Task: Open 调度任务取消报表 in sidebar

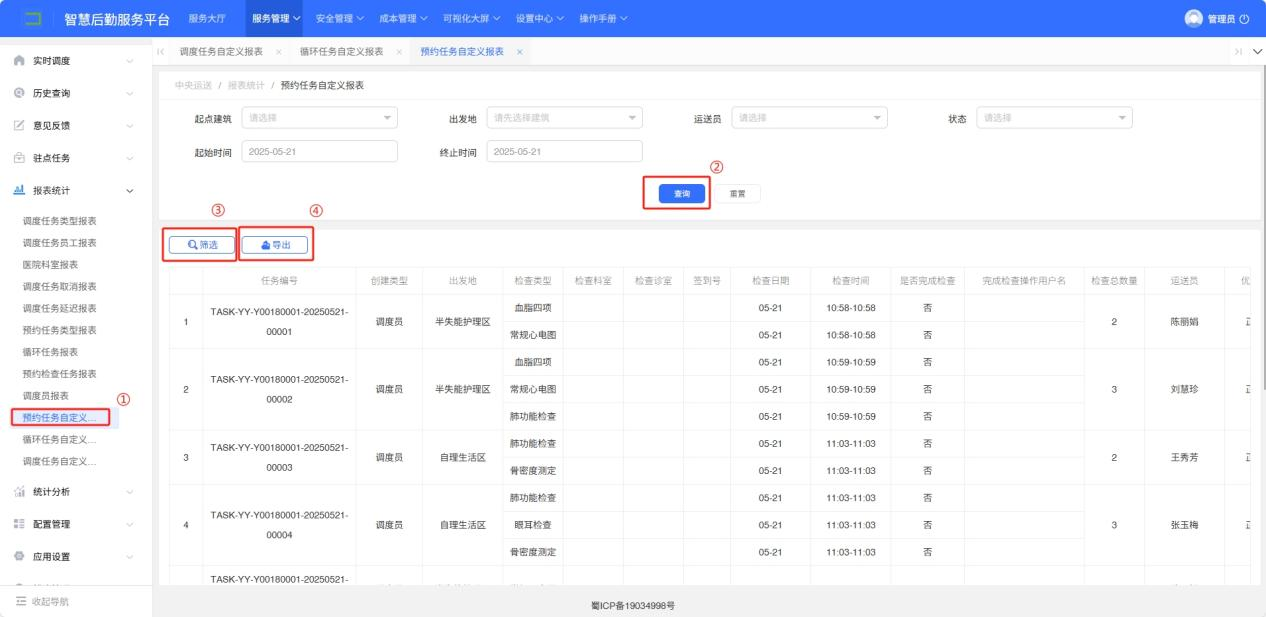Action: [60, 286]
